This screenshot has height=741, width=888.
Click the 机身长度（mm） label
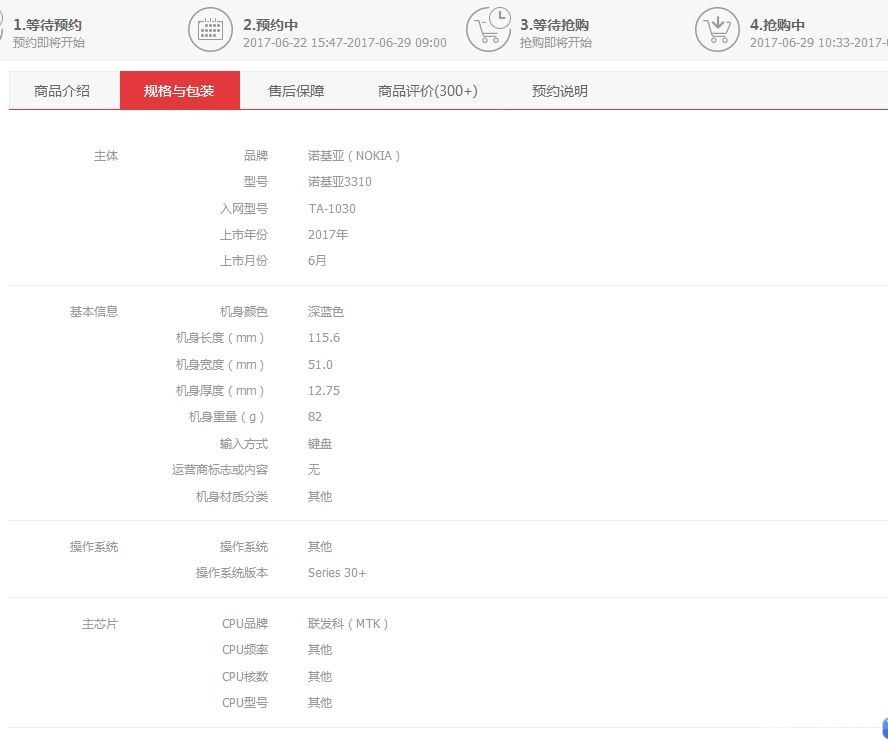click(x=221, y=338)
